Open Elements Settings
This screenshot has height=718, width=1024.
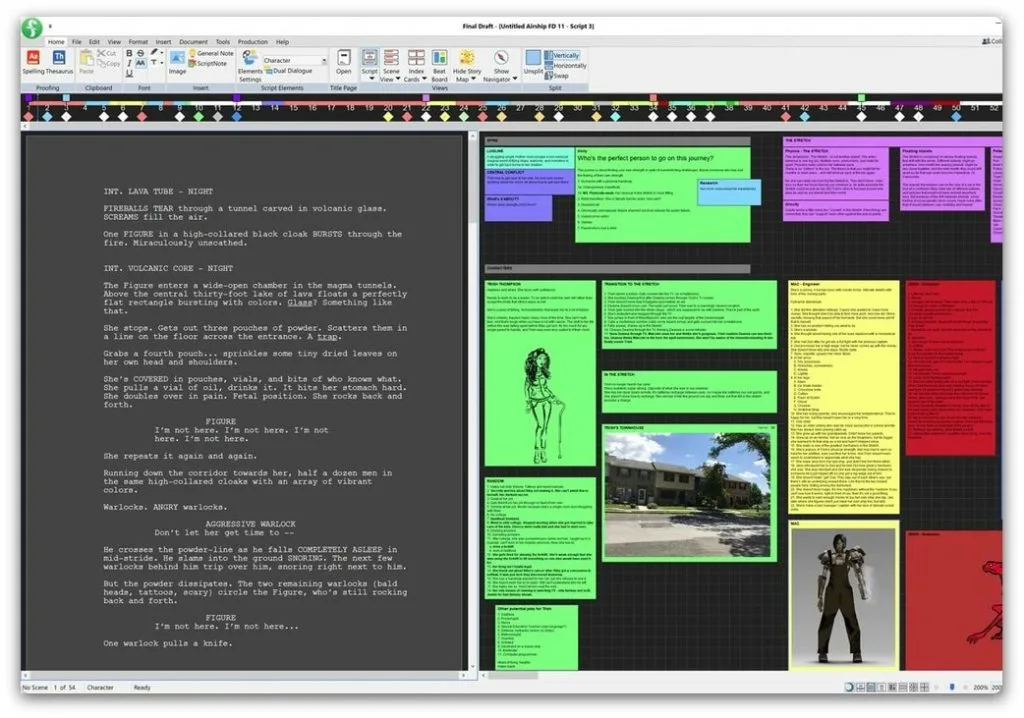click(249, 65)
